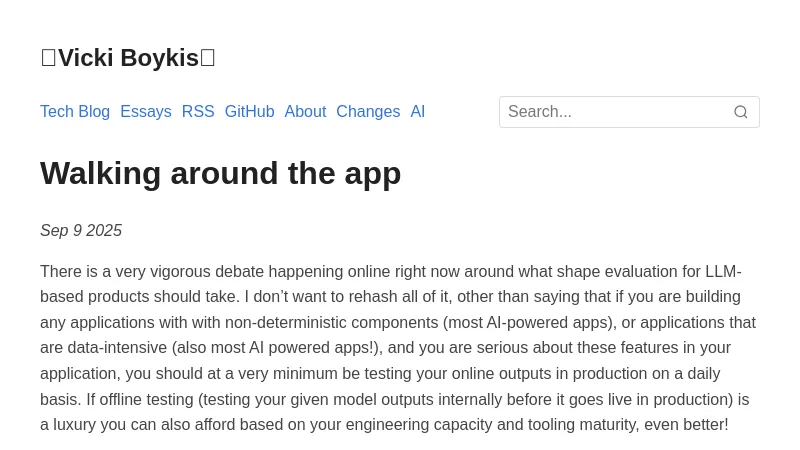Click the magnifier icon in the search box
This screenshot has width=800, height=450.
[741, 112]
